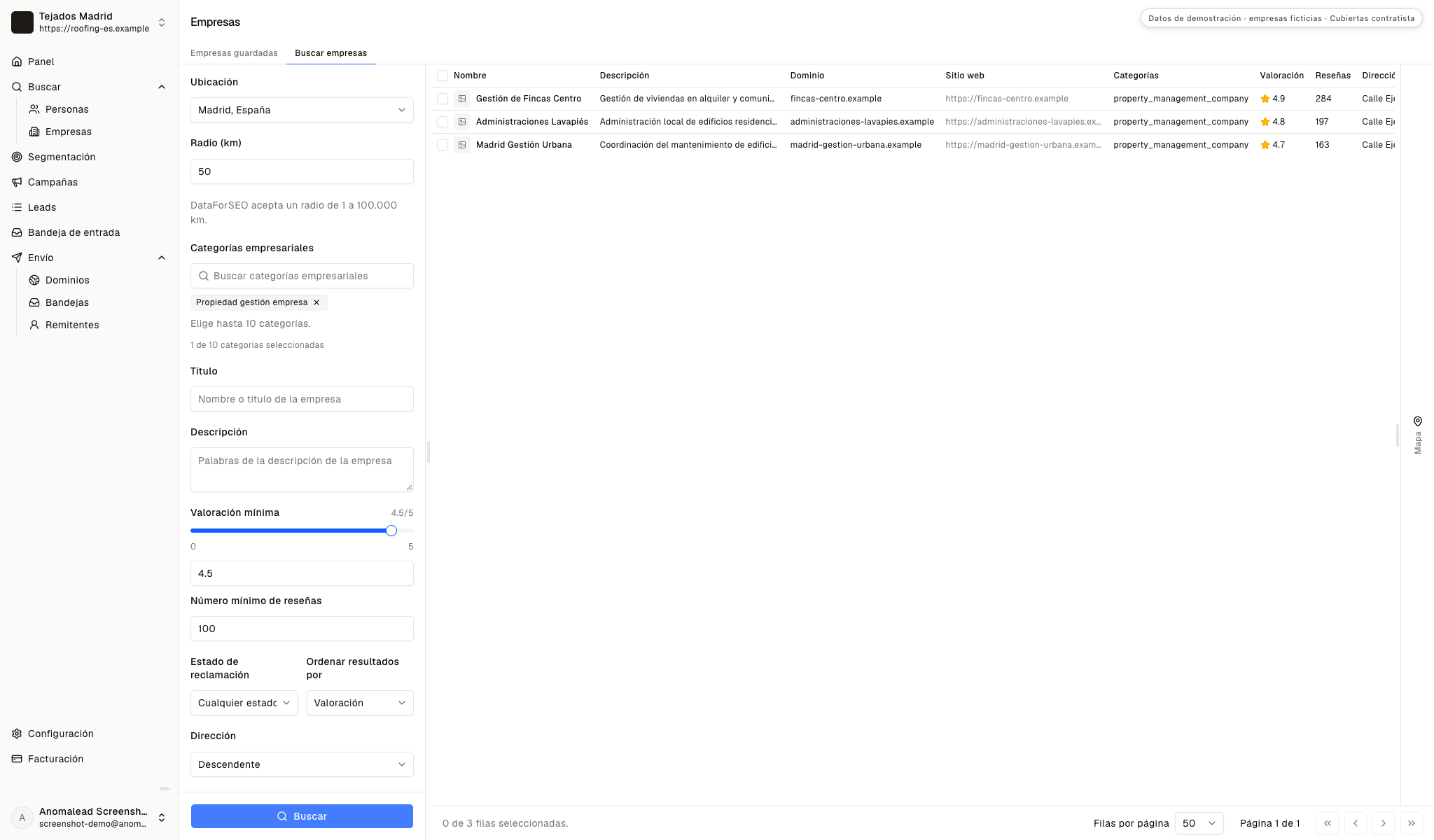Open the Panel home icon

tap(17, 62)
